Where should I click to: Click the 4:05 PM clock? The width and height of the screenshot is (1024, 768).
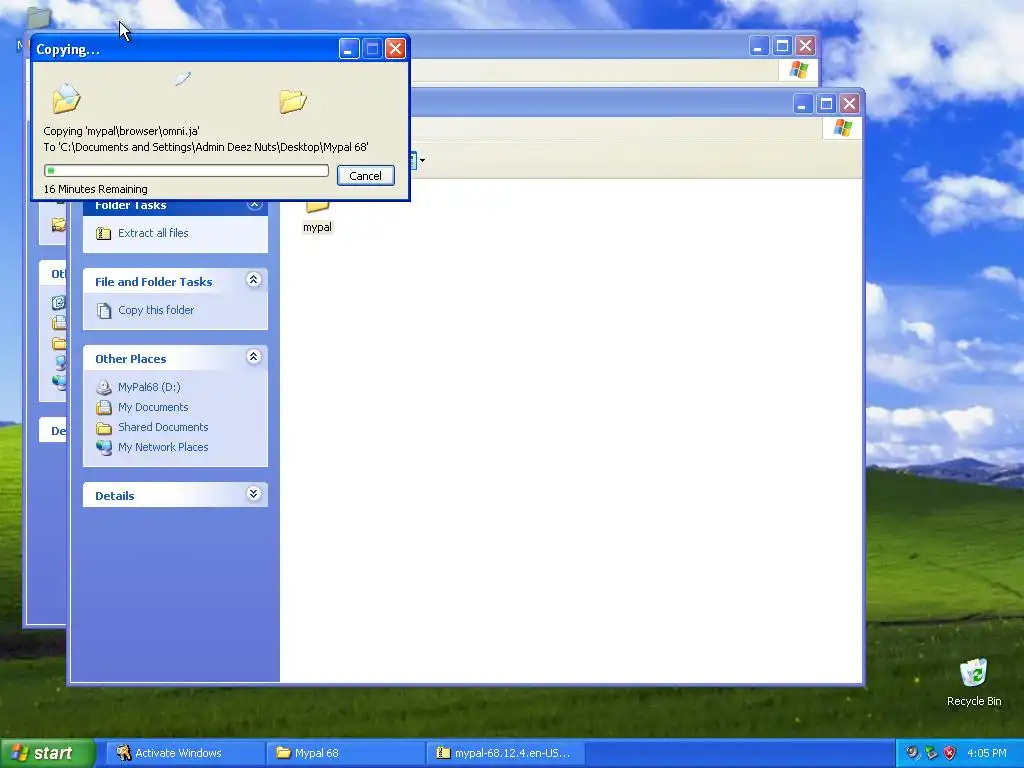(x=987, y=753)
